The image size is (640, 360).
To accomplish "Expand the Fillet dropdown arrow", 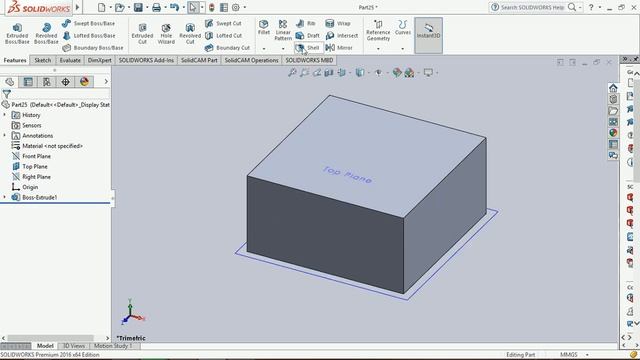I will pos(264,49).
